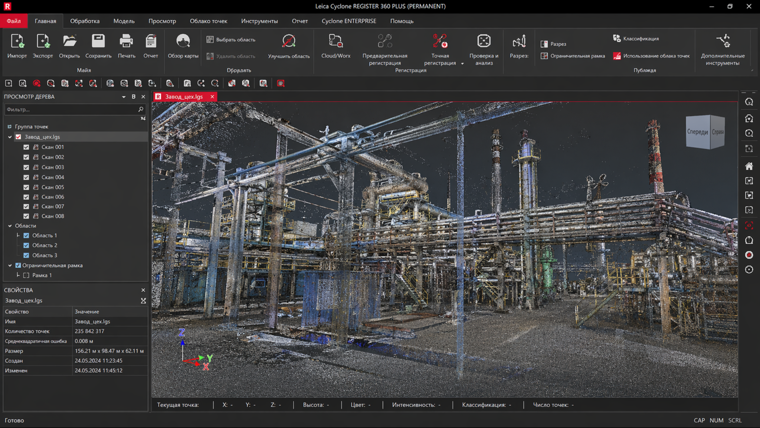The height and width of the screenshot is (428, 760).
Task: Click Ограничительная рамка in the ribbon
Action: [x=572, y=56]
